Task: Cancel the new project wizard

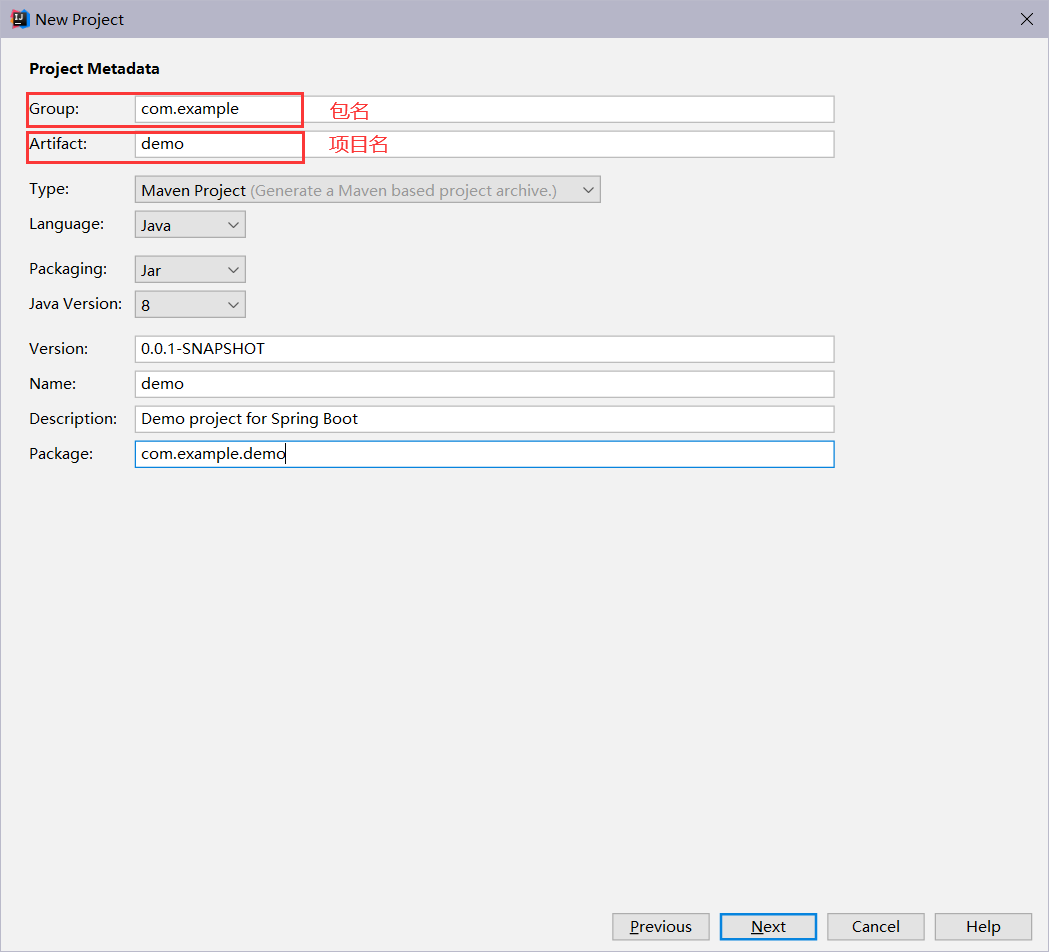Action: pos(876,927)
